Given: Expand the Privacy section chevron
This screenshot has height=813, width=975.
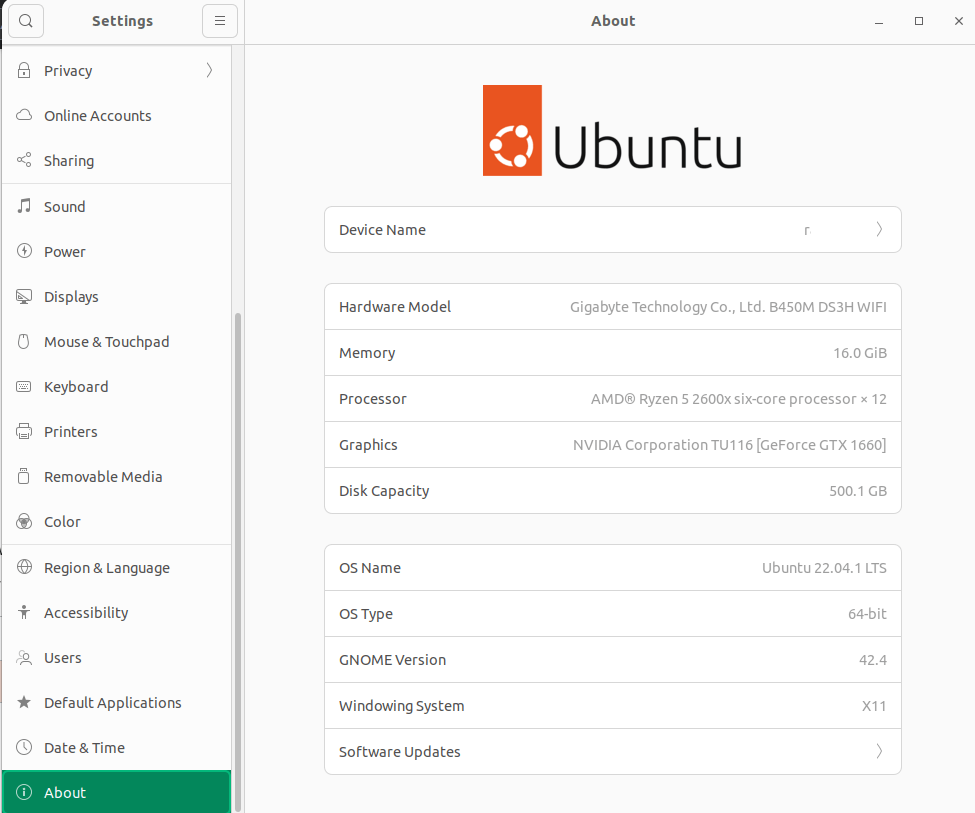Looking at the screenshot, I should coord(208,70).
